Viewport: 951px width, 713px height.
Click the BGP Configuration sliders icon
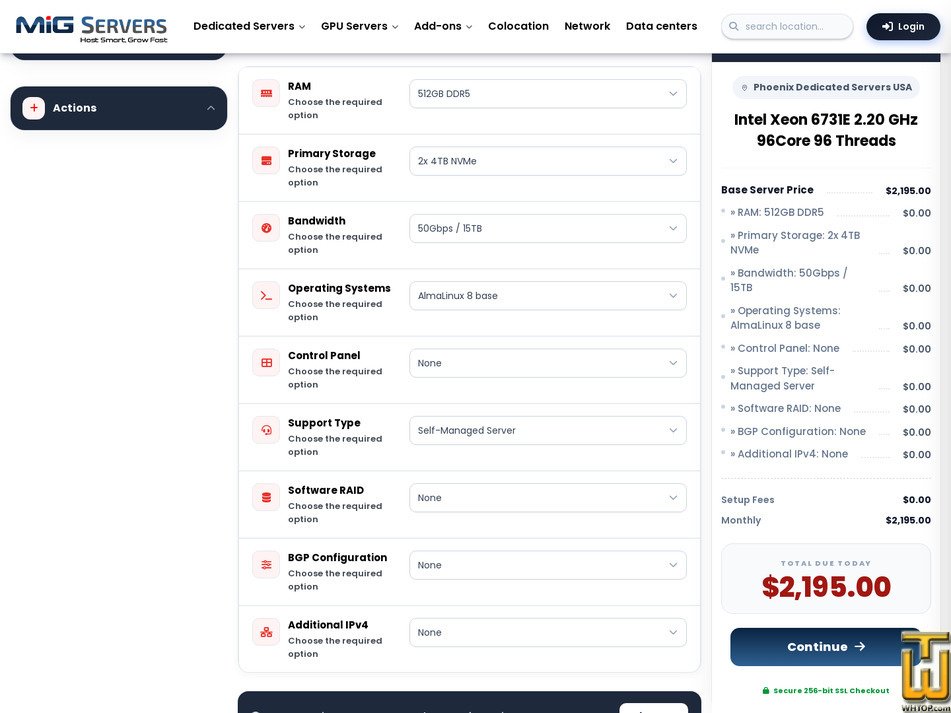point(266,564)
